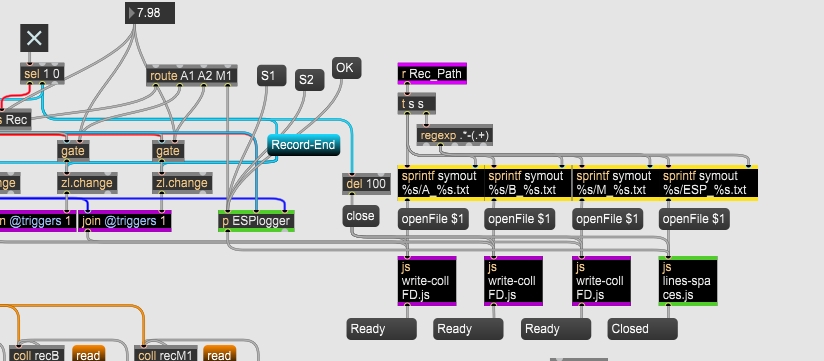Image resolution: width=824 pixels, height=361 pixels.
Task: Select the sprintf symout %s/B_%s.txt object
Action: [528, 183]
